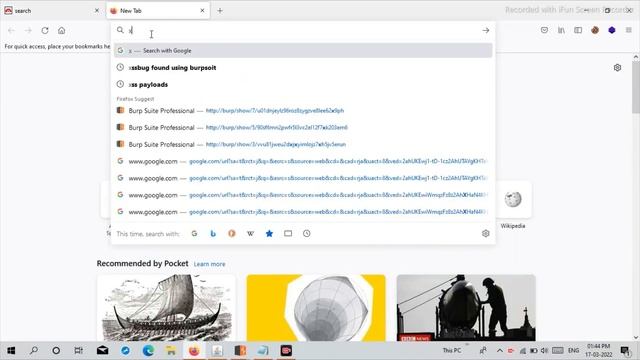Show hidden system tray icons
Viewport: 640px width, 360px height.
[500, 350]
